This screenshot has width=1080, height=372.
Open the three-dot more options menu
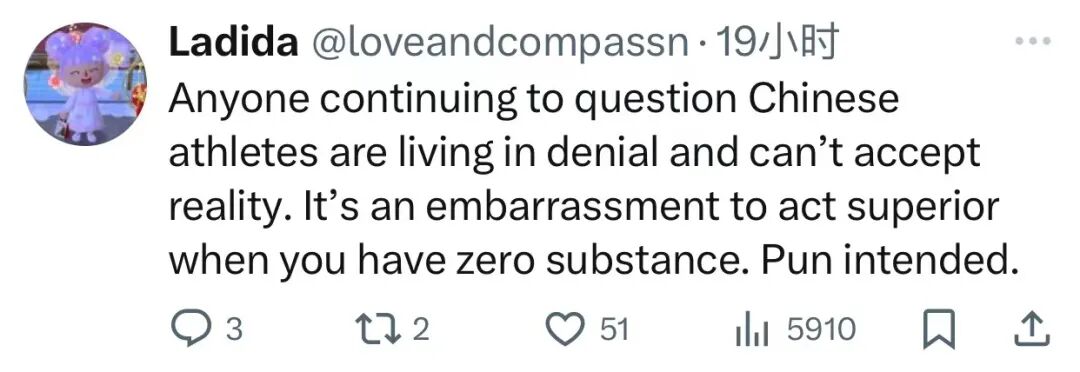pos(1034,42)
